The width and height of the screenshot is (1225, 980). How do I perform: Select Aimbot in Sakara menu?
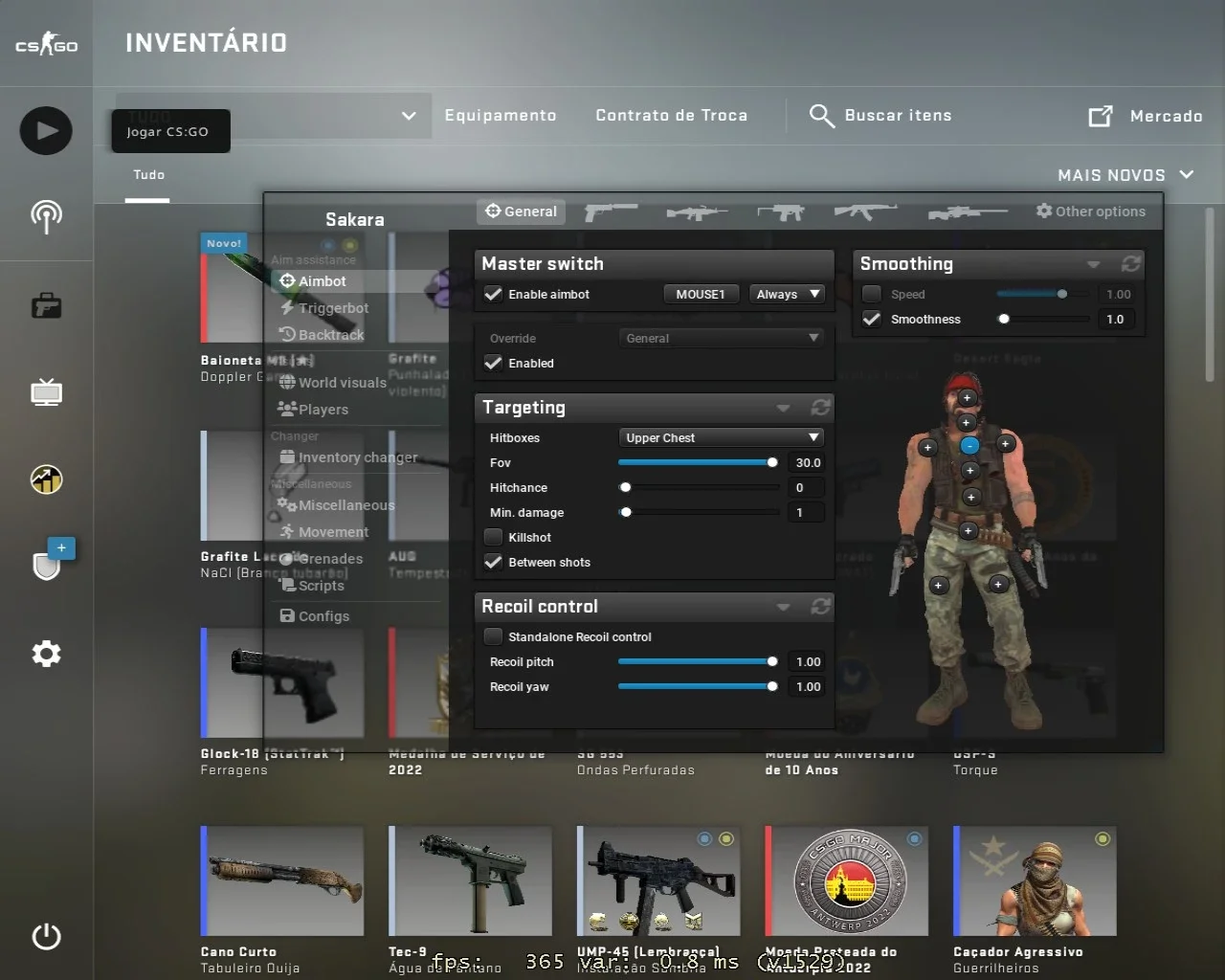pyautogui.click(x=358, y=281)
